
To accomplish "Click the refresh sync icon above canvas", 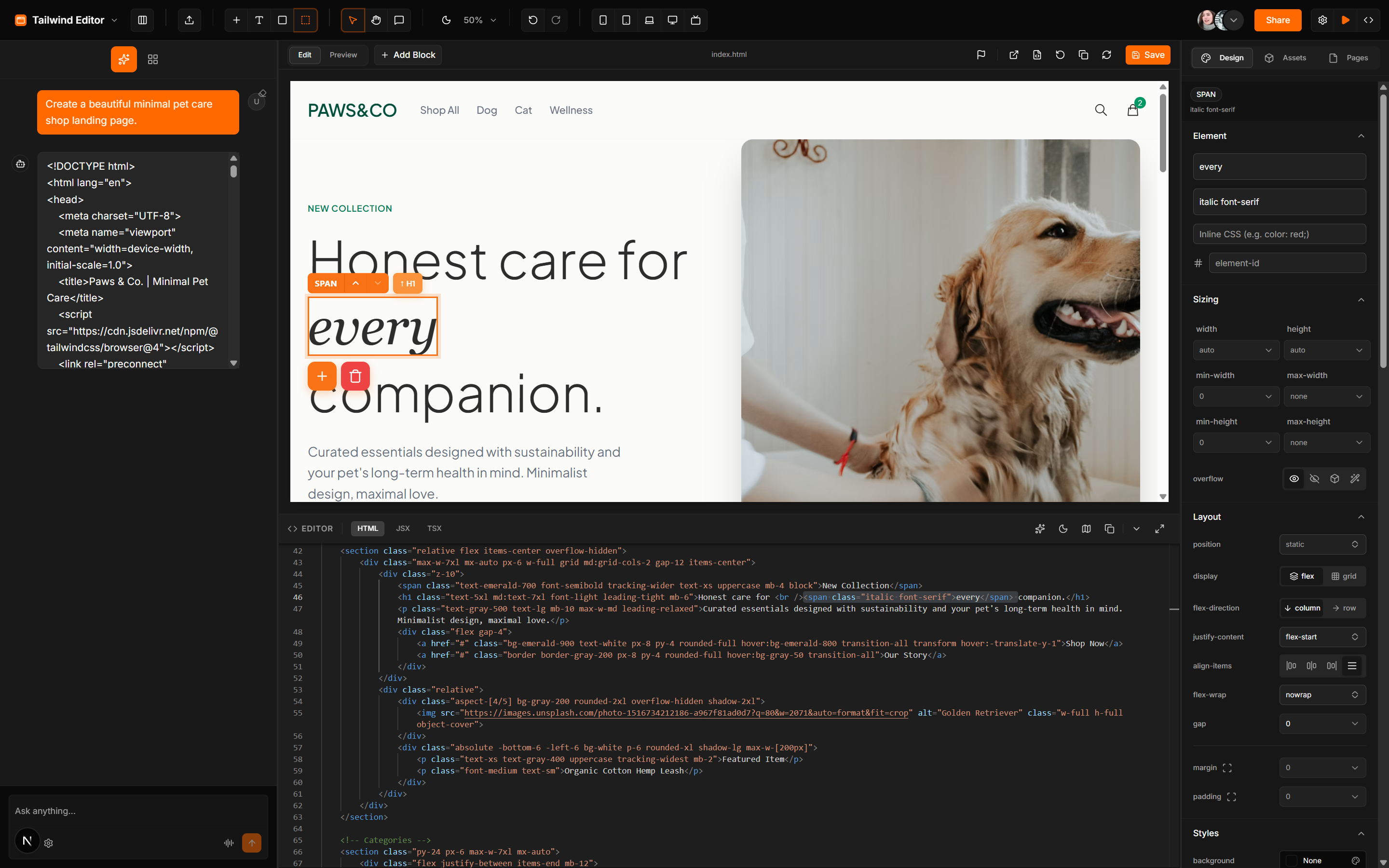I will point(1106,54).
